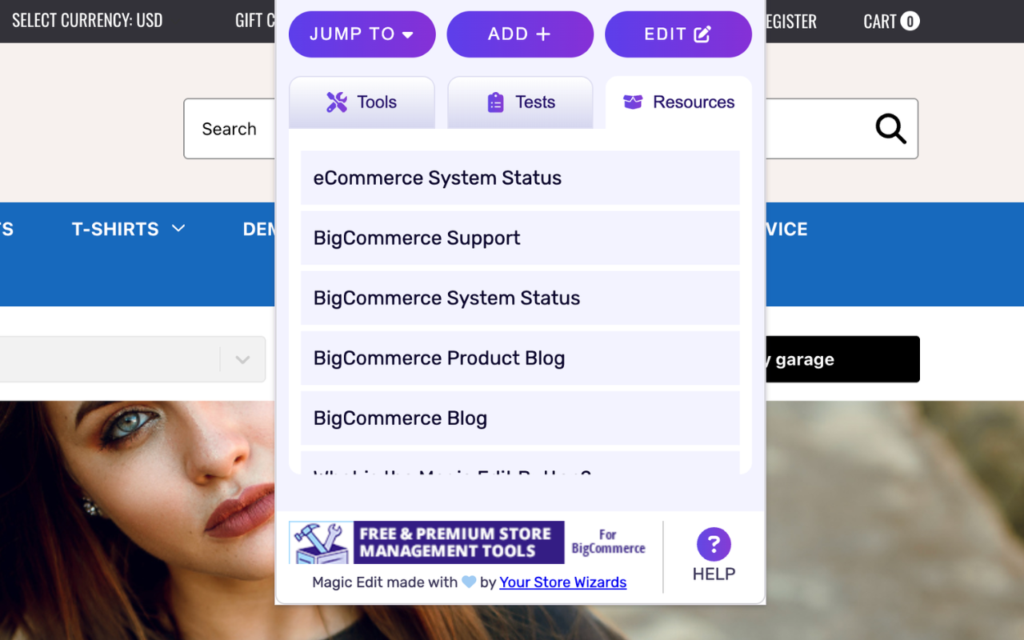Open HELP via the question mark icon

(714, 543)
